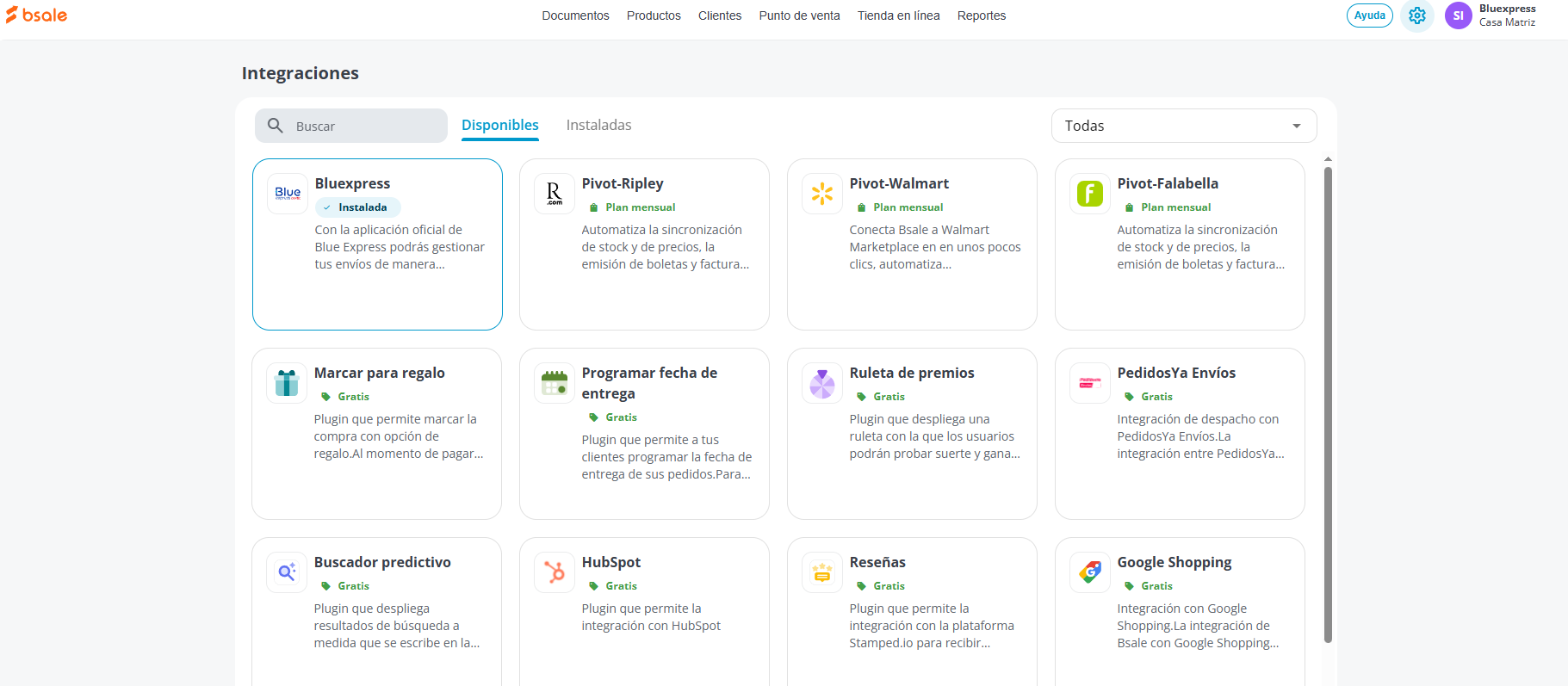The image size is (1568, 686).
Task: Switch to the Instaladas tab
Action: (598, 126)
